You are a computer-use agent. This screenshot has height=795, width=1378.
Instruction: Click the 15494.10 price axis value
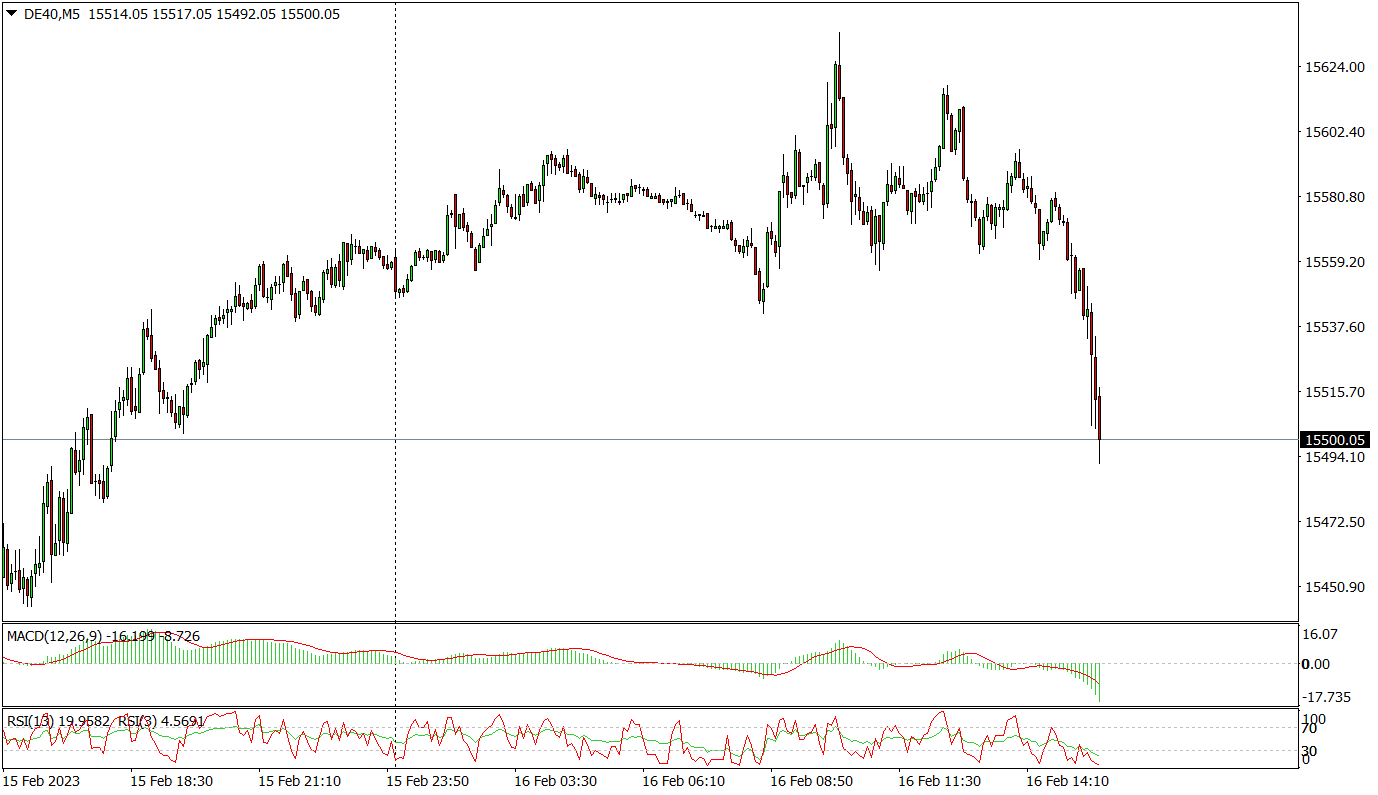[1335, 457]
